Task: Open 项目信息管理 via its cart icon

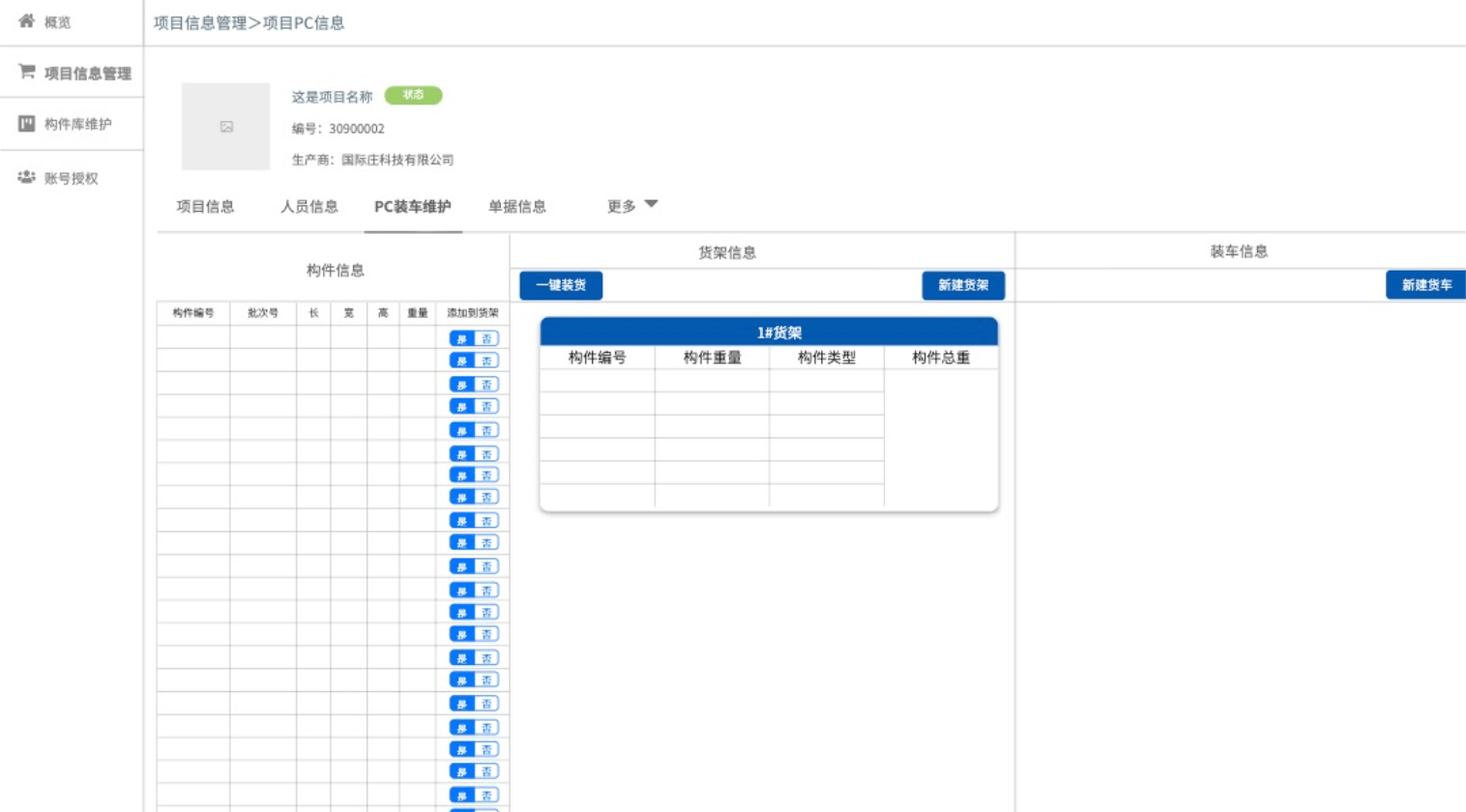Action: pyautogui.click(x=26, y=72)
